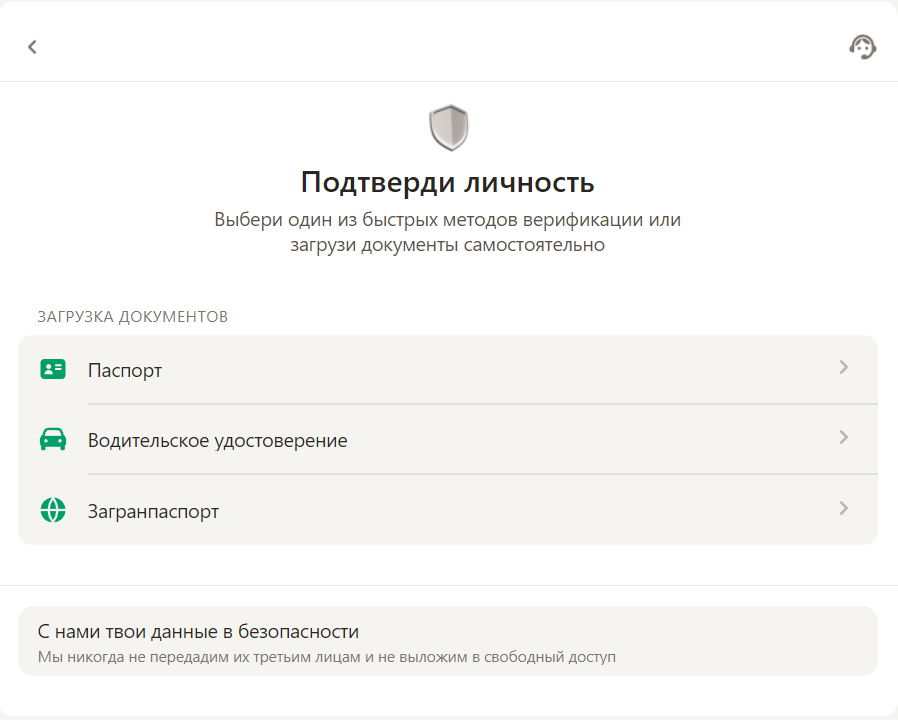Click 'Мы никогда не передадим' note text

click(x=326, y=657)
